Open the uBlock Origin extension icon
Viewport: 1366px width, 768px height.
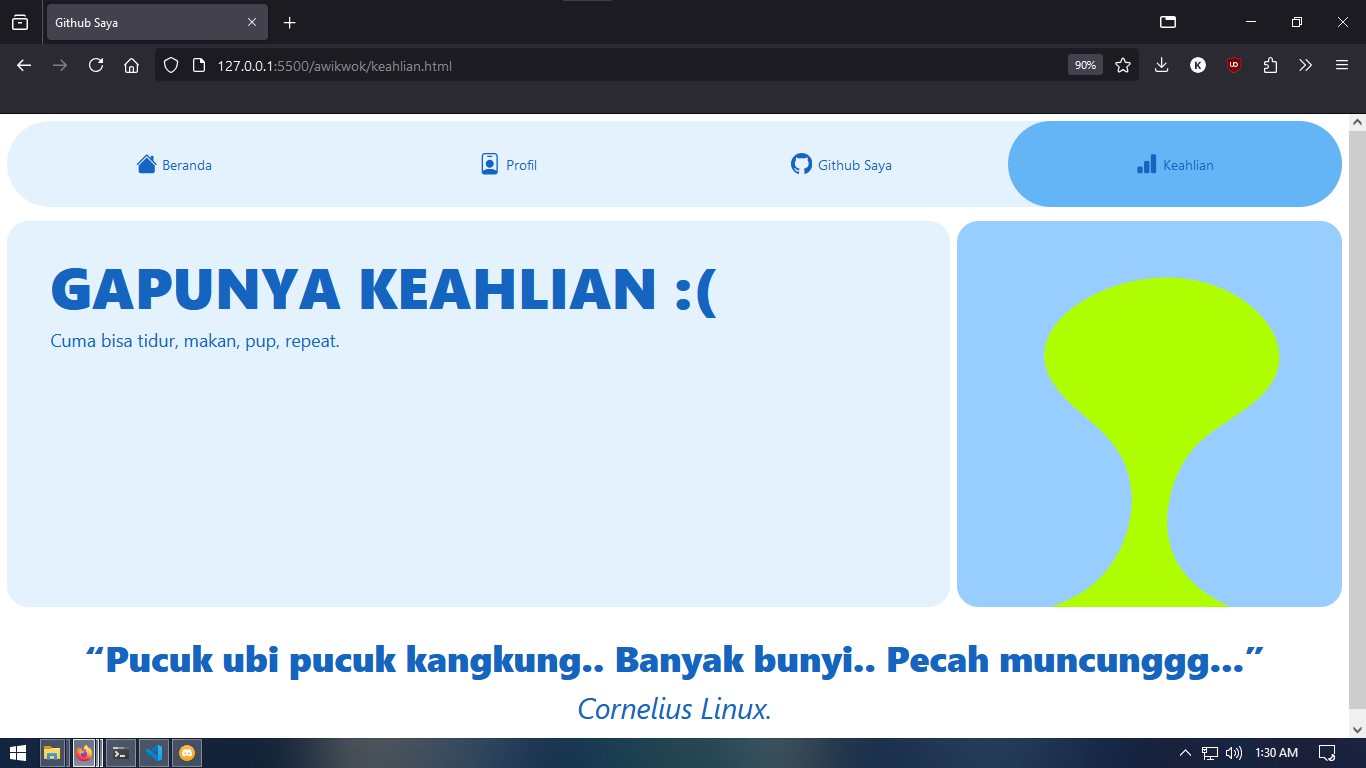[1233, 65]
